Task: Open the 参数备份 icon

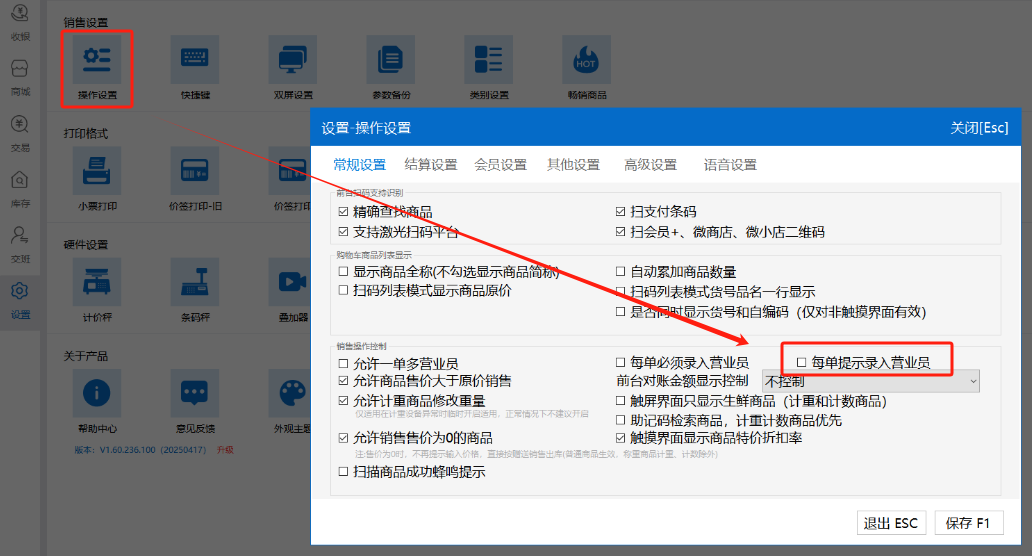Action: pos(391,59)
